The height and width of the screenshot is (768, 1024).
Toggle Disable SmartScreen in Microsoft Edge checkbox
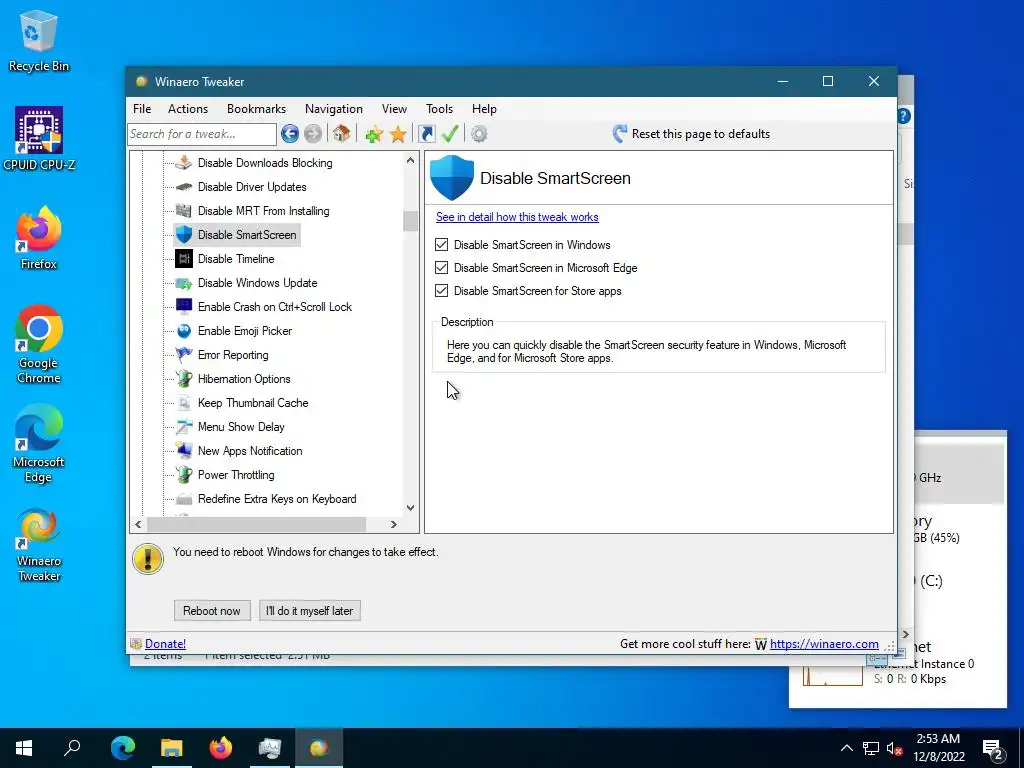pos(441,268)
